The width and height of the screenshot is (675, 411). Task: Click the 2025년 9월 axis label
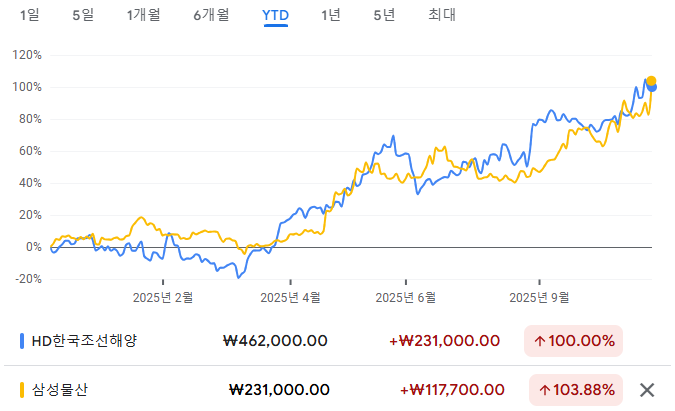539,297
